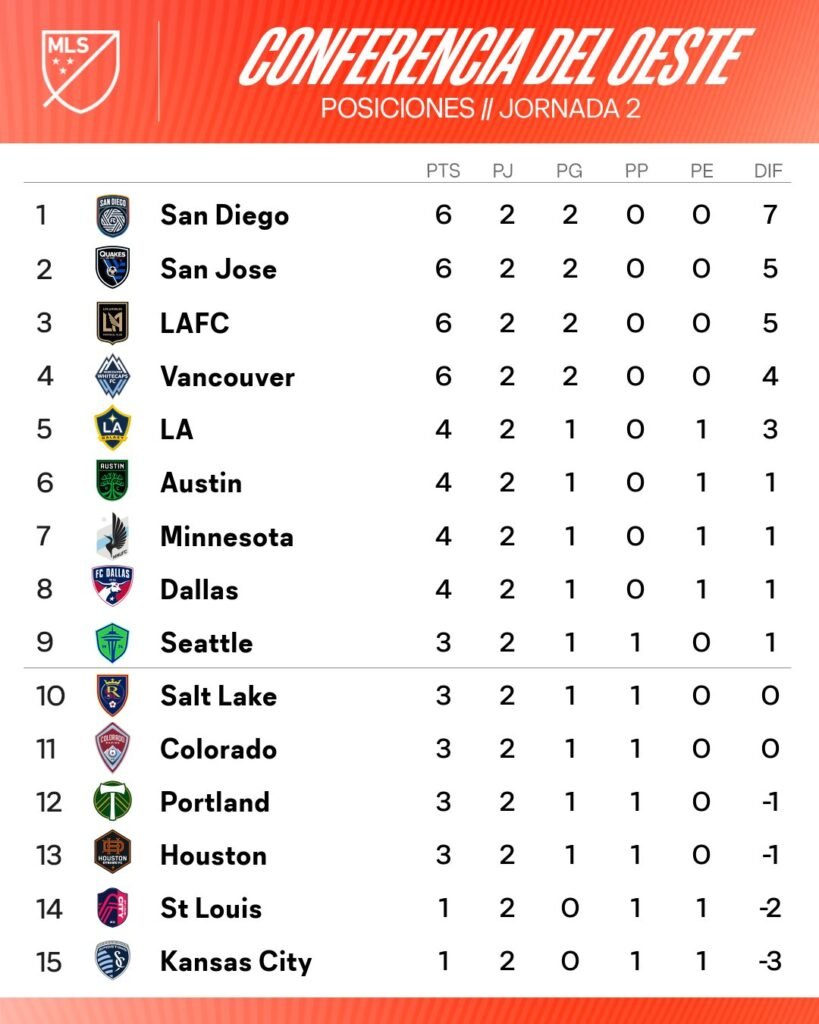This screenshot has width=819, height=1024.
Task: Click the Portland Timbers logo
Action: pos(113,802)
